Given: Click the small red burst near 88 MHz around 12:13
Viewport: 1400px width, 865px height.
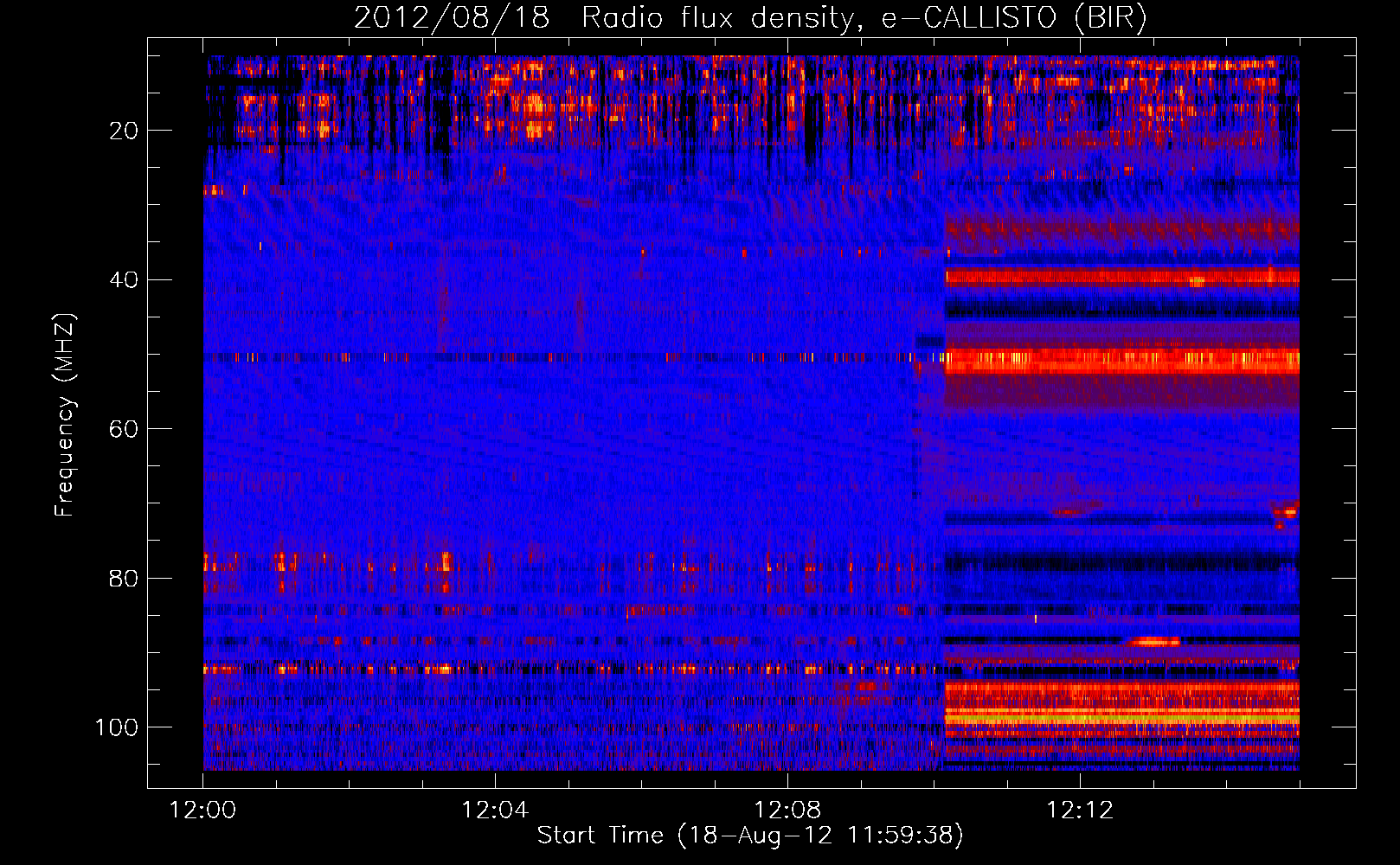Looking at the screenshot, I should click(x=1153, y=641).
